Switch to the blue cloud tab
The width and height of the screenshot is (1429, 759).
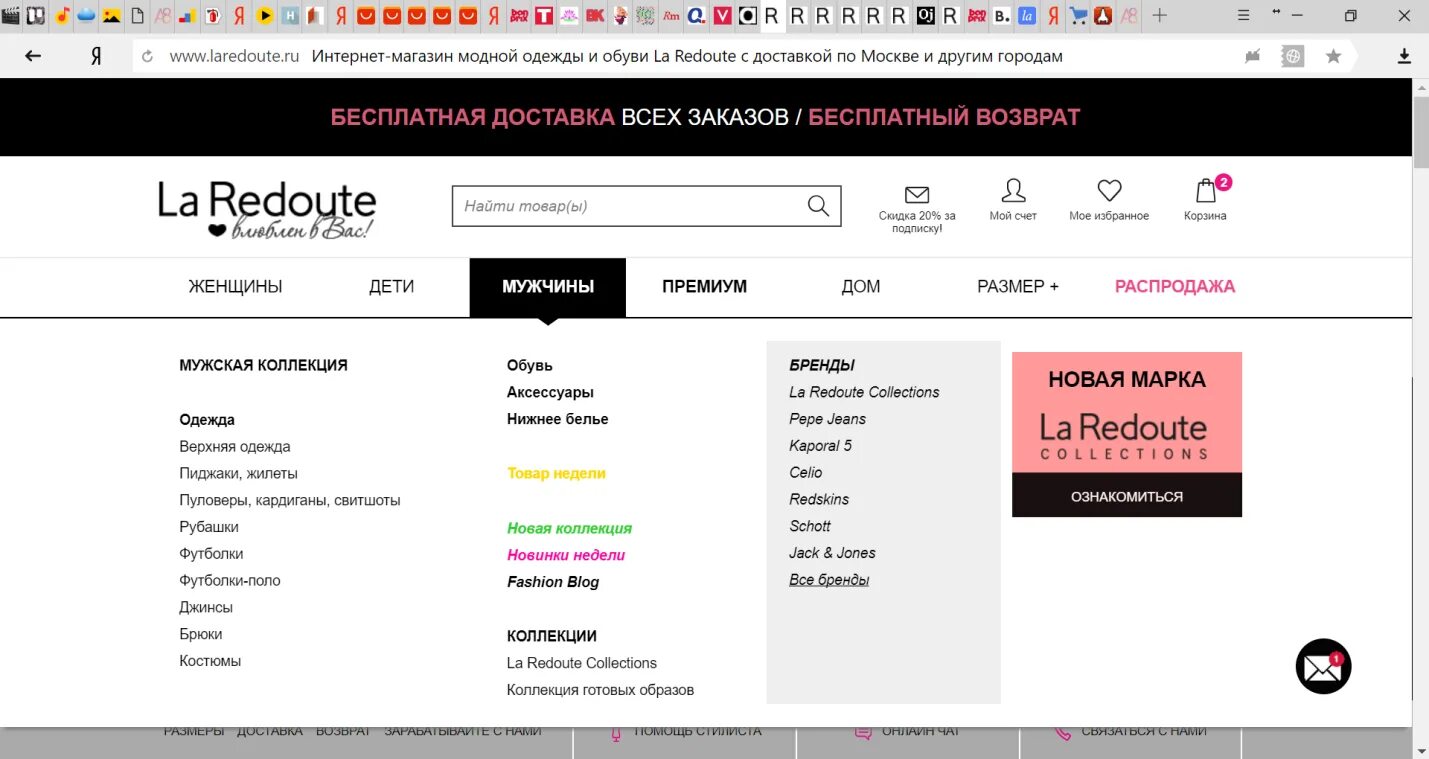pos(86,16)
